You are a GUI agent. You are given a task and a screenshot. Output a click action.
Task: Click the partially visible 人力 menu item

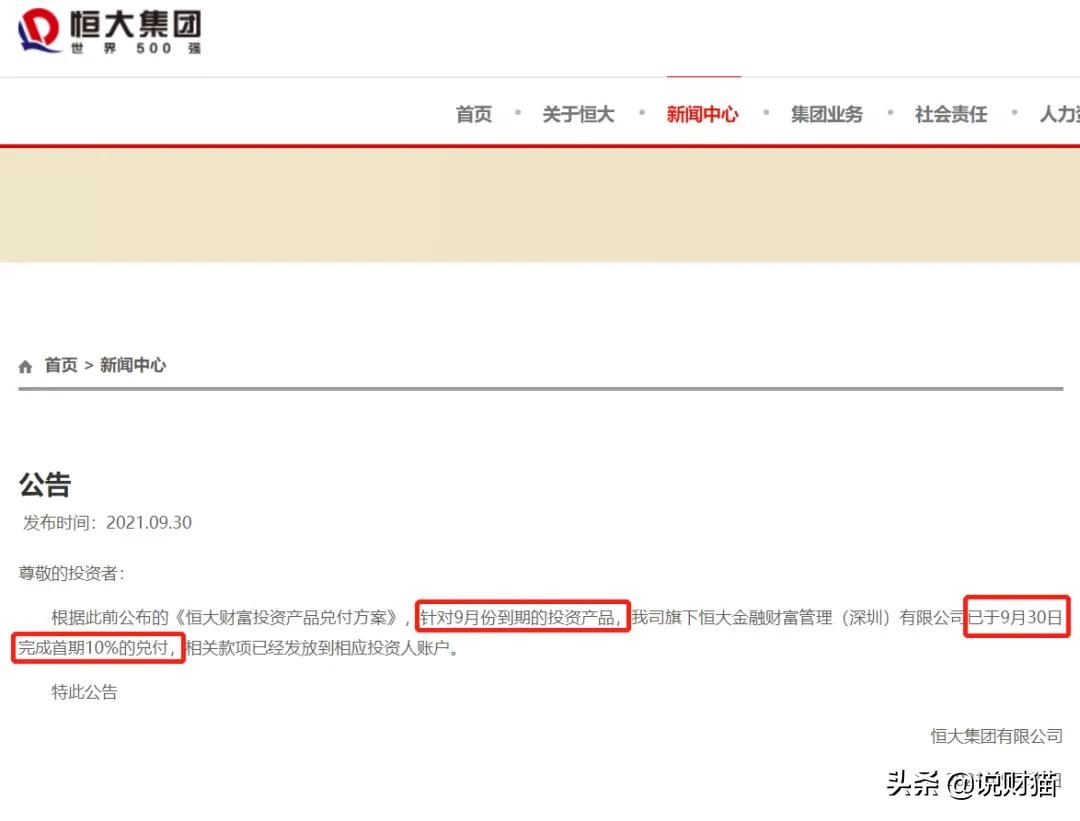(x=1062, y=114)
